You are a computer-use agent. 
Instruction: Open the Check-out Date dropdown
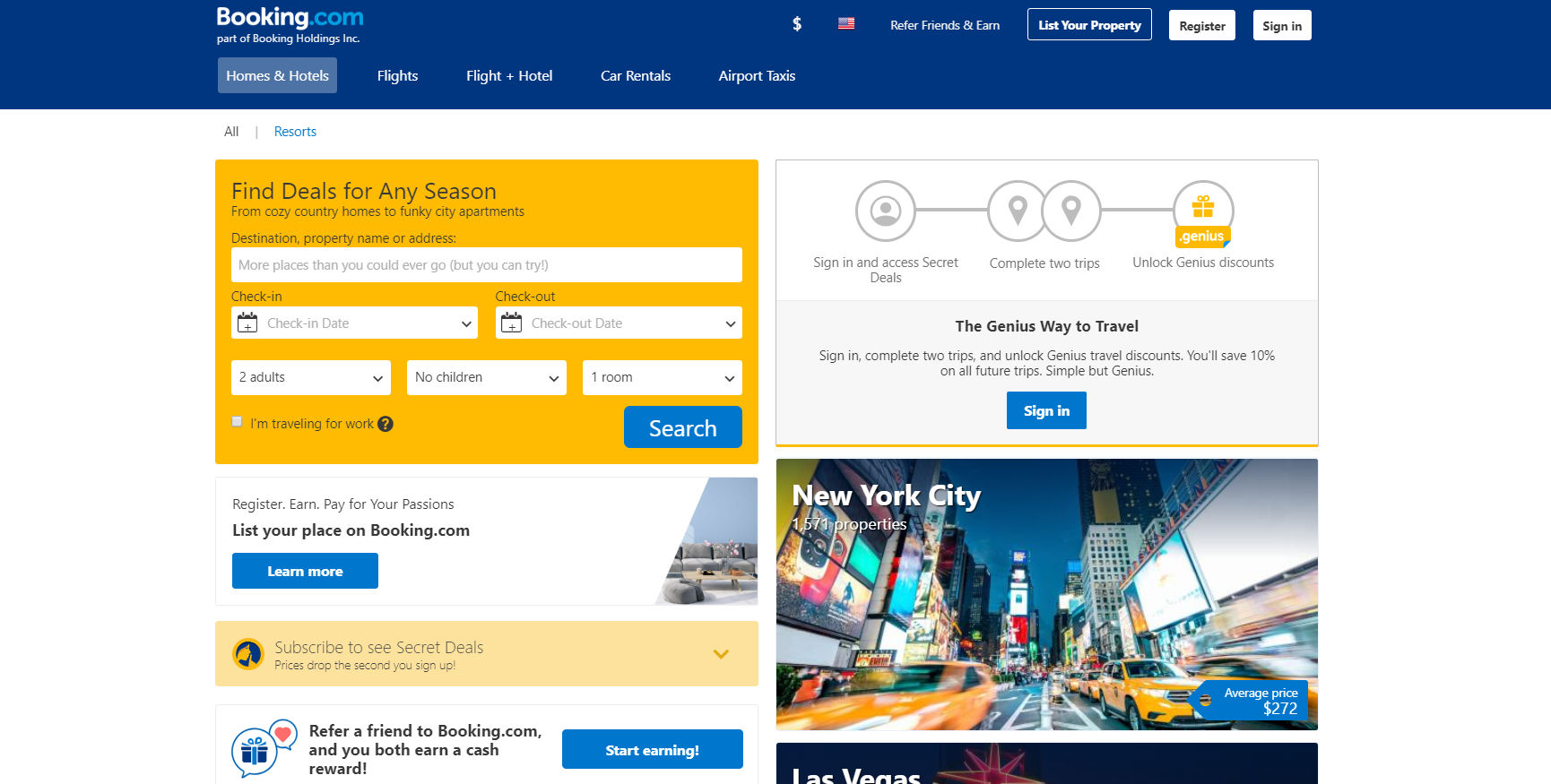619,323
